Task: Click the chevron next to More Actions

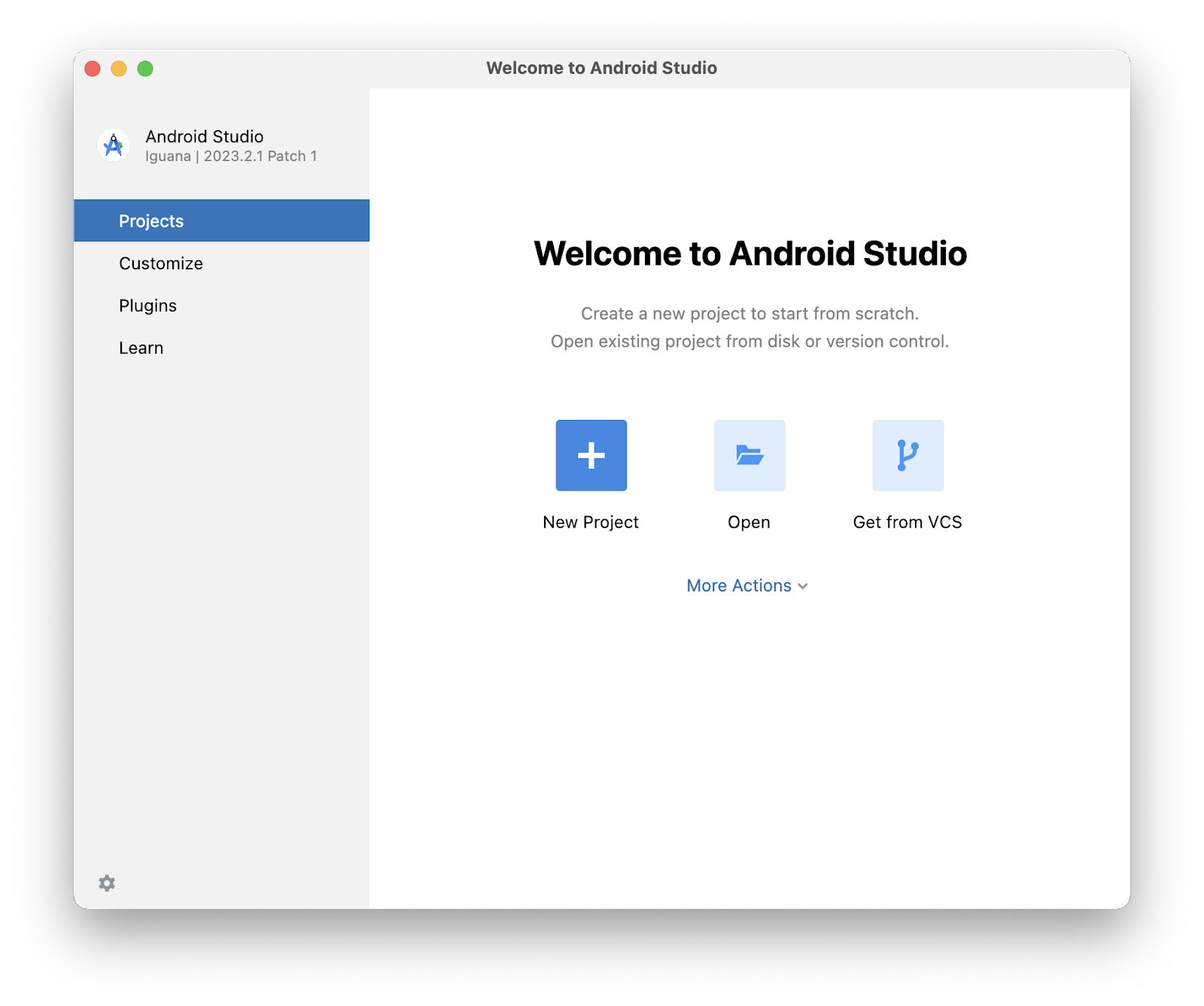Action: [802, 586]
